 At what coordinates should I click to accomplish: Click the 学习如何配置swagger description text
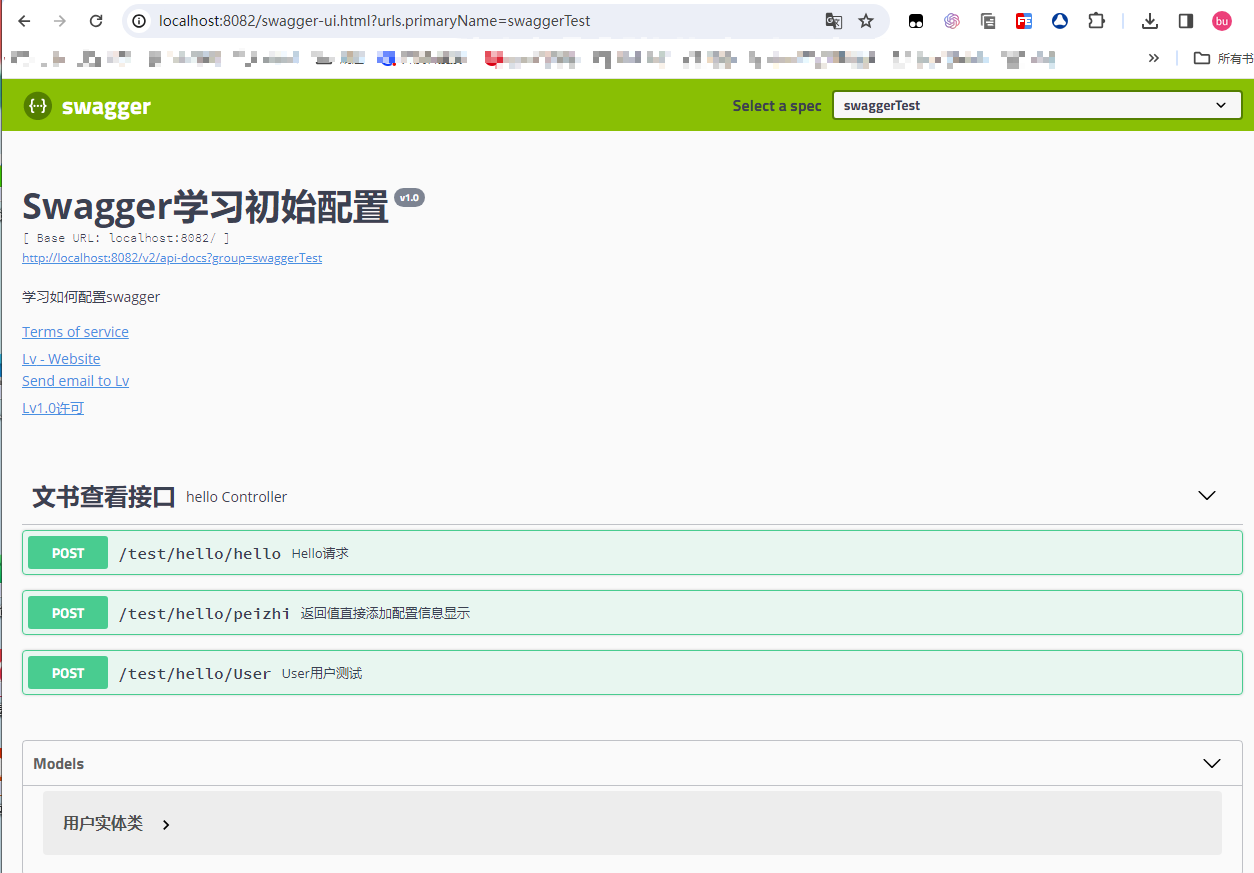tap(91, 297)
